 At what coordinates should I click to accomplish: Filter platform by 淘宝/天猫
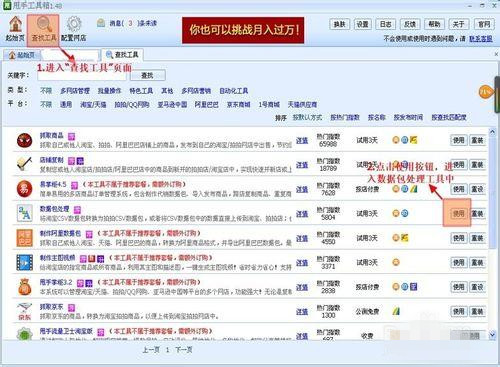tap(93, 104)
